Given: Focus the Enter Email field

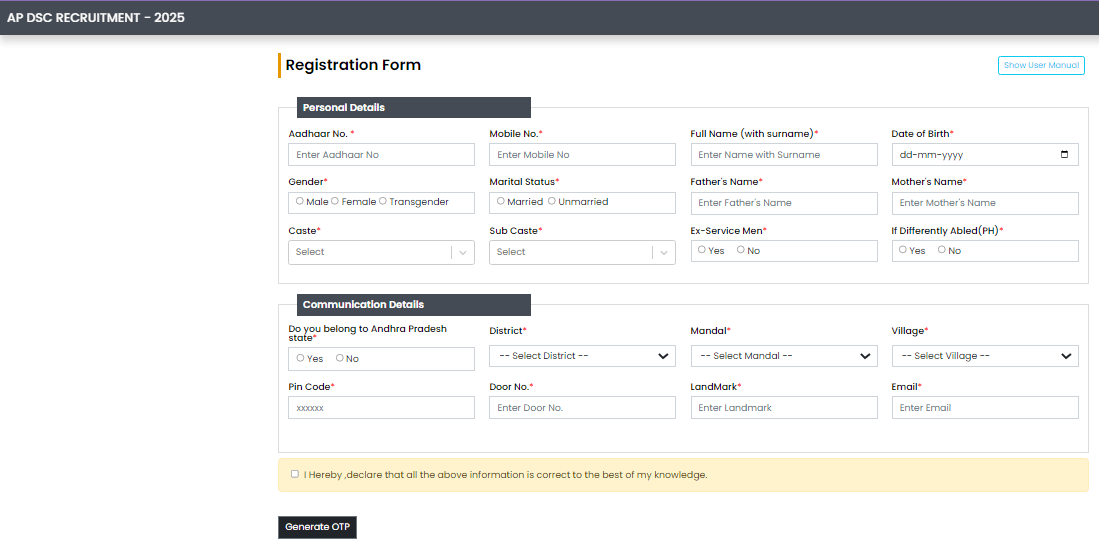Looking at the screenshot, I should [984, 408].
